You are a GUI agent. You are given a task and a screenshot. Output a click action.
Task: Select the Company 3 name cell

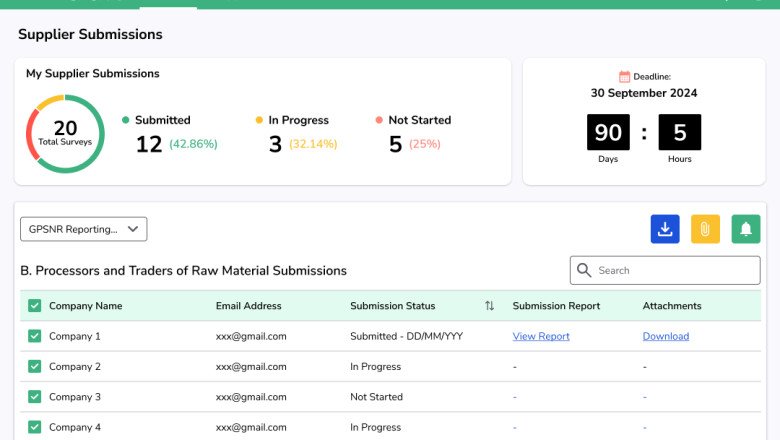click(x=75, y=397)
